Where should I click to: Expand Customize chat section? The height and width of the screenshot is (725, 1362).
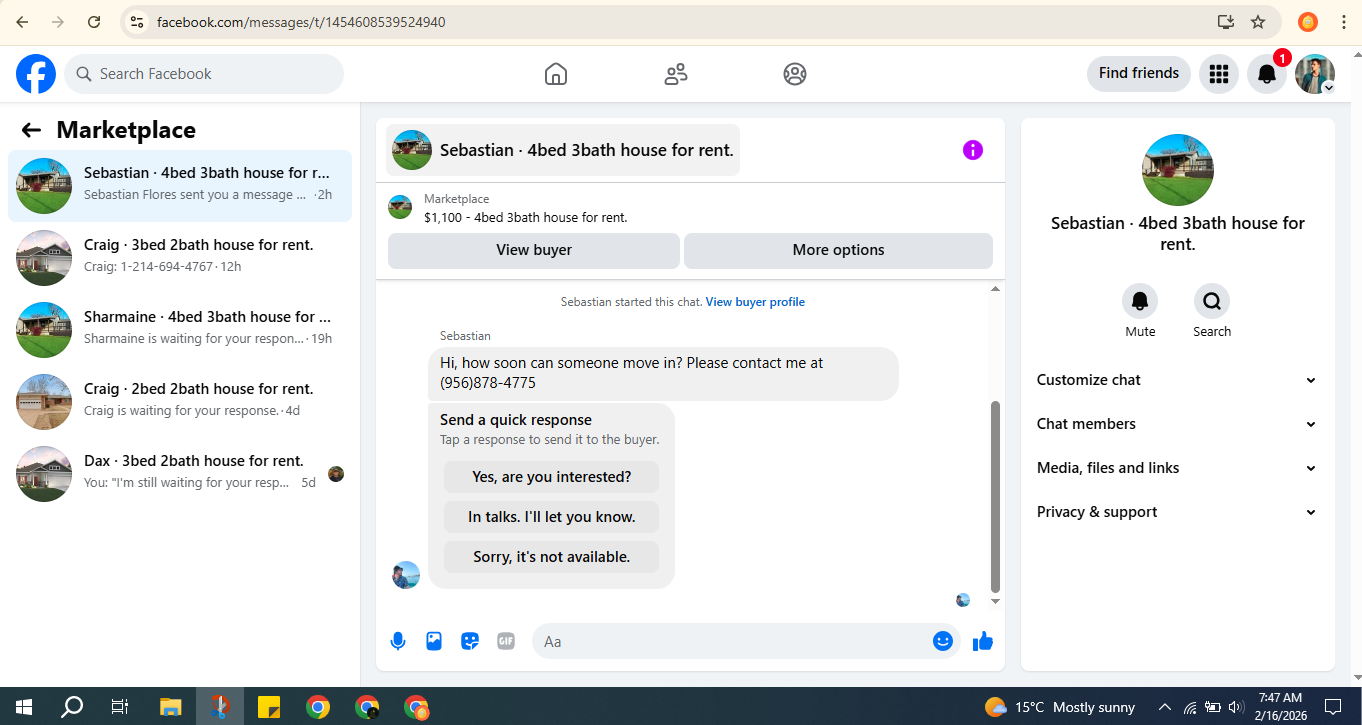[x=1177, y=380]
